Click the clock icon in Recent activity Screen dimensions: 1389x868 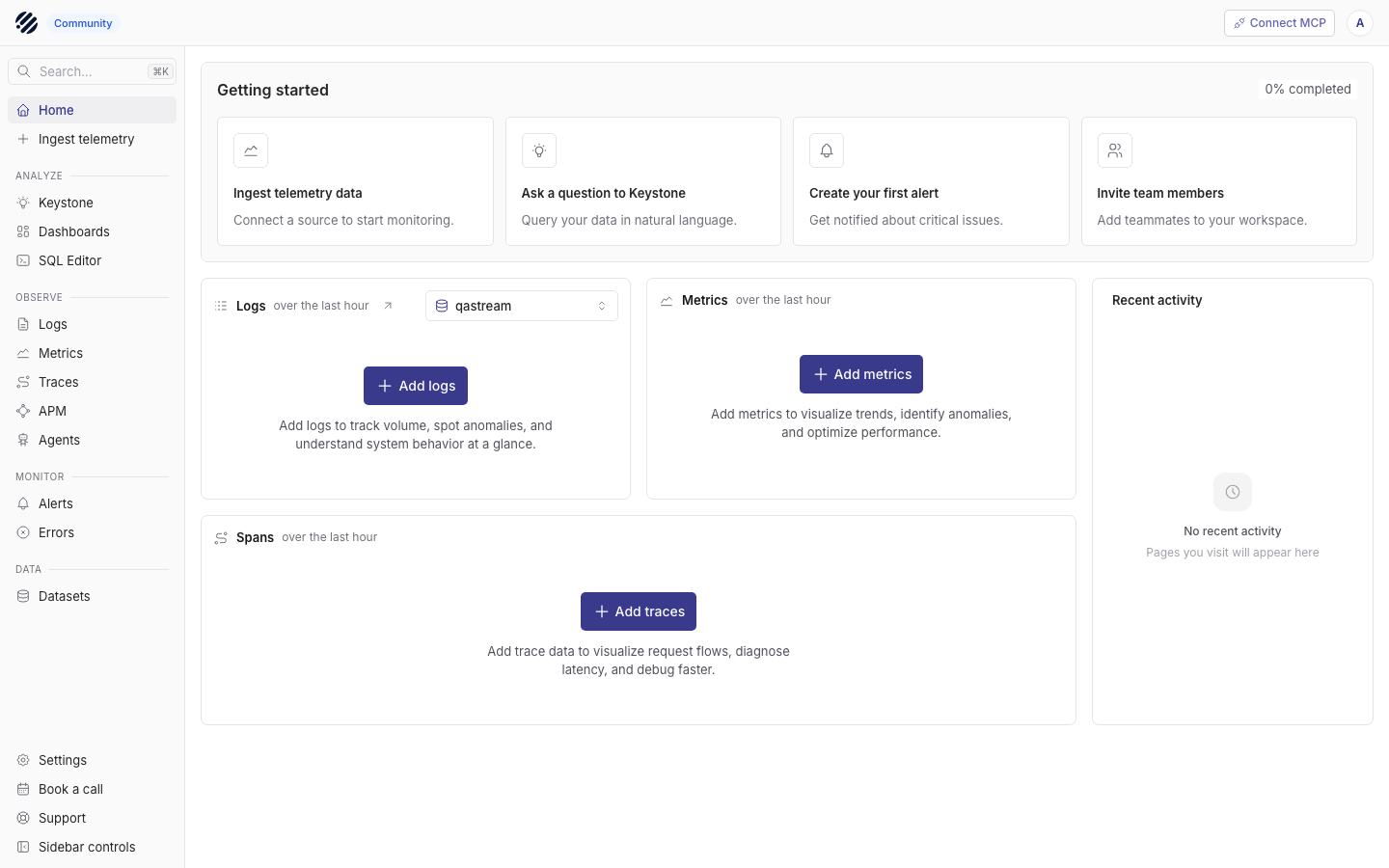(x=1233, y=492)
